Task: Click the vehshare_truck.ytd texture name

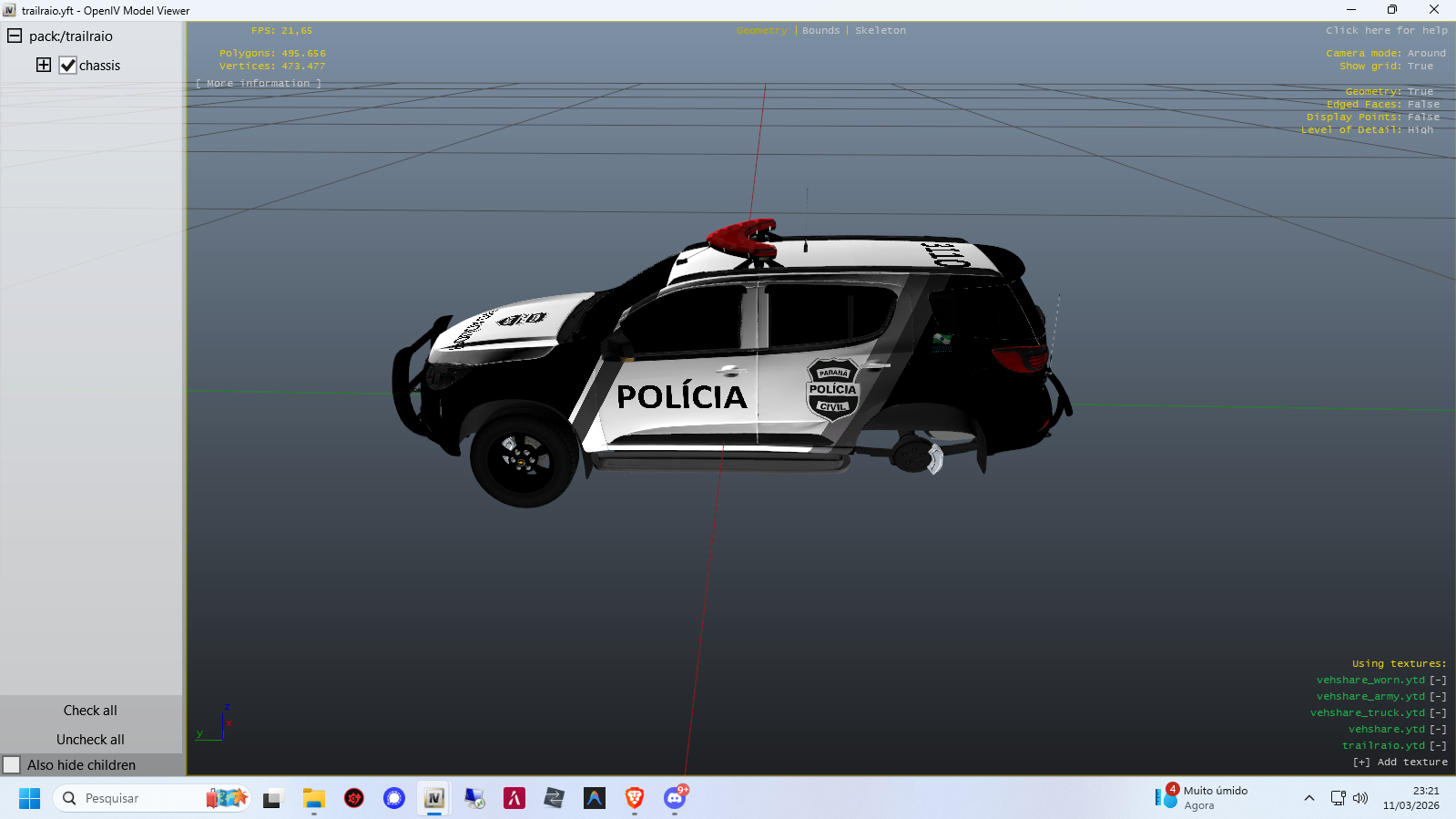Action: click(1368, 713)
